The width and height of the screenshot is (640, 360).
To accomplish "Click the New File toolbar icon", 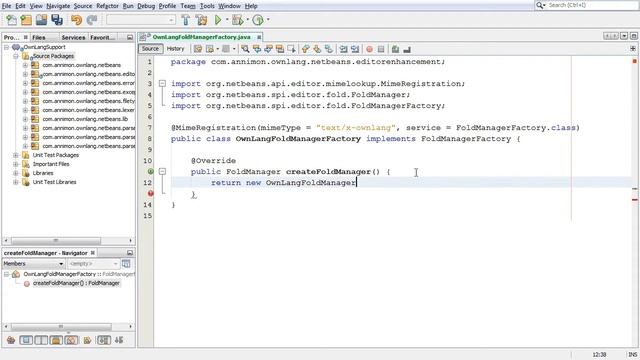I will (11, 20).
